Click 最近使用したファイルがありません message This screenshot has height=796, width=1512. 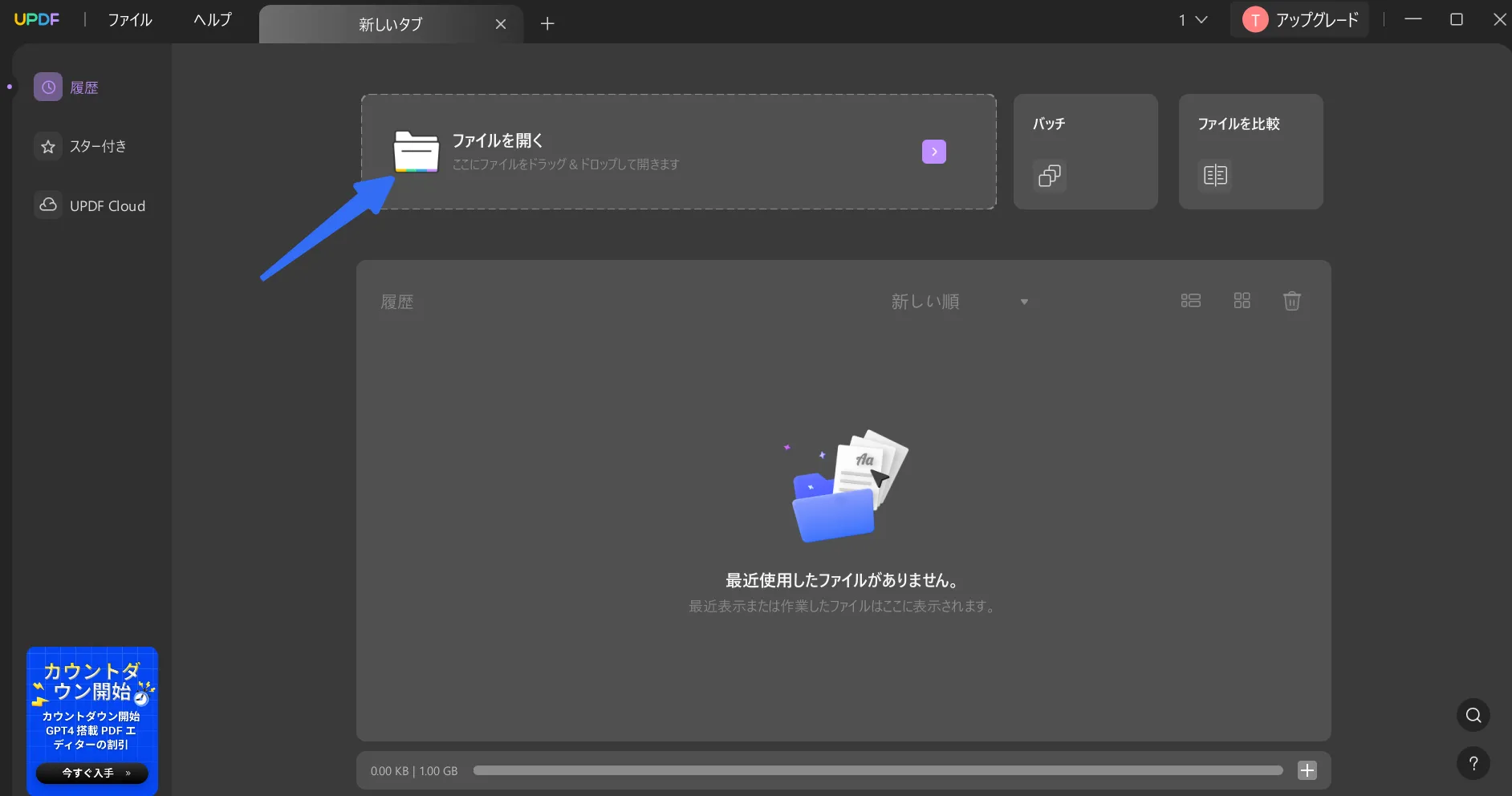pyautogui.click(x=843, y=580)
